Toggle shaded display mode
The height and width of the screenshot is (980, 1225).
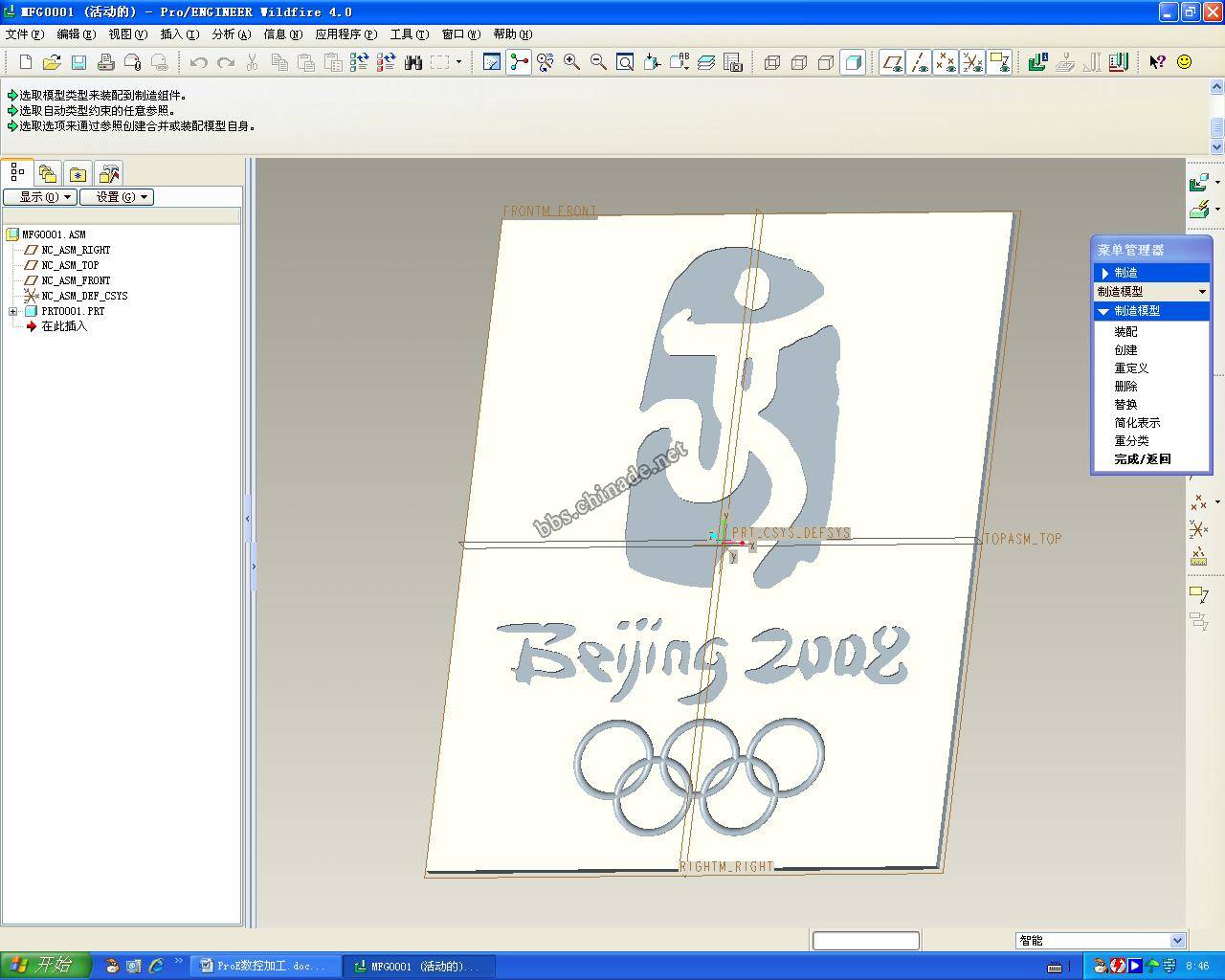852,62
